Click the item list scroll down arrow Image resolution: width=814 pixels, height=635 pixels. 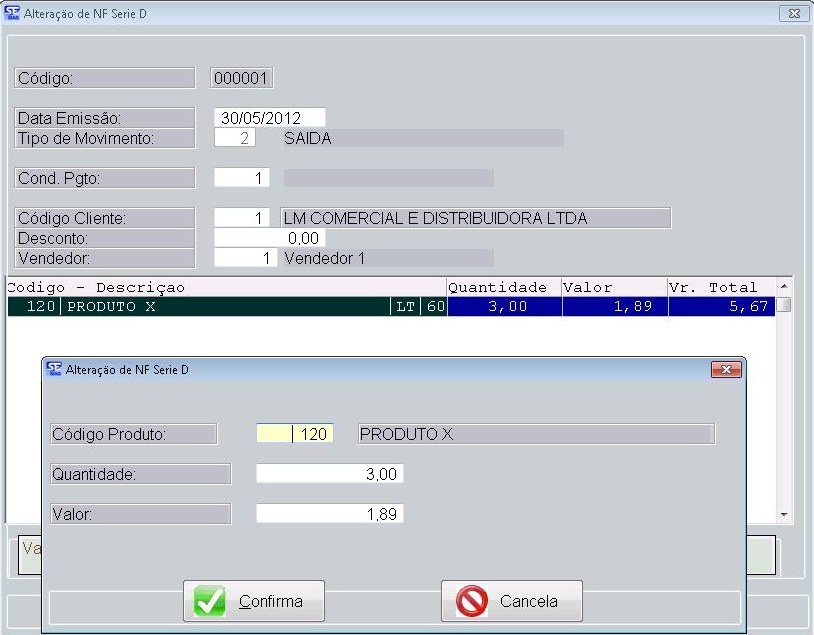tap(784, 514)
